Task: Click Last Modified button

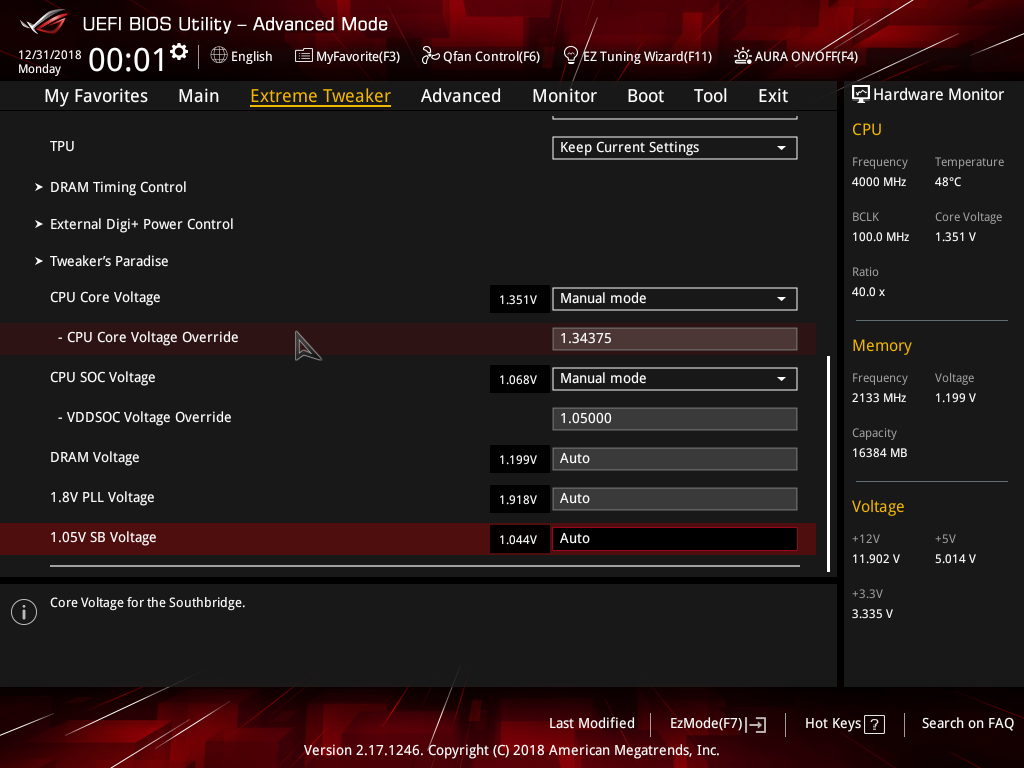Action: [x=592, y=724]
